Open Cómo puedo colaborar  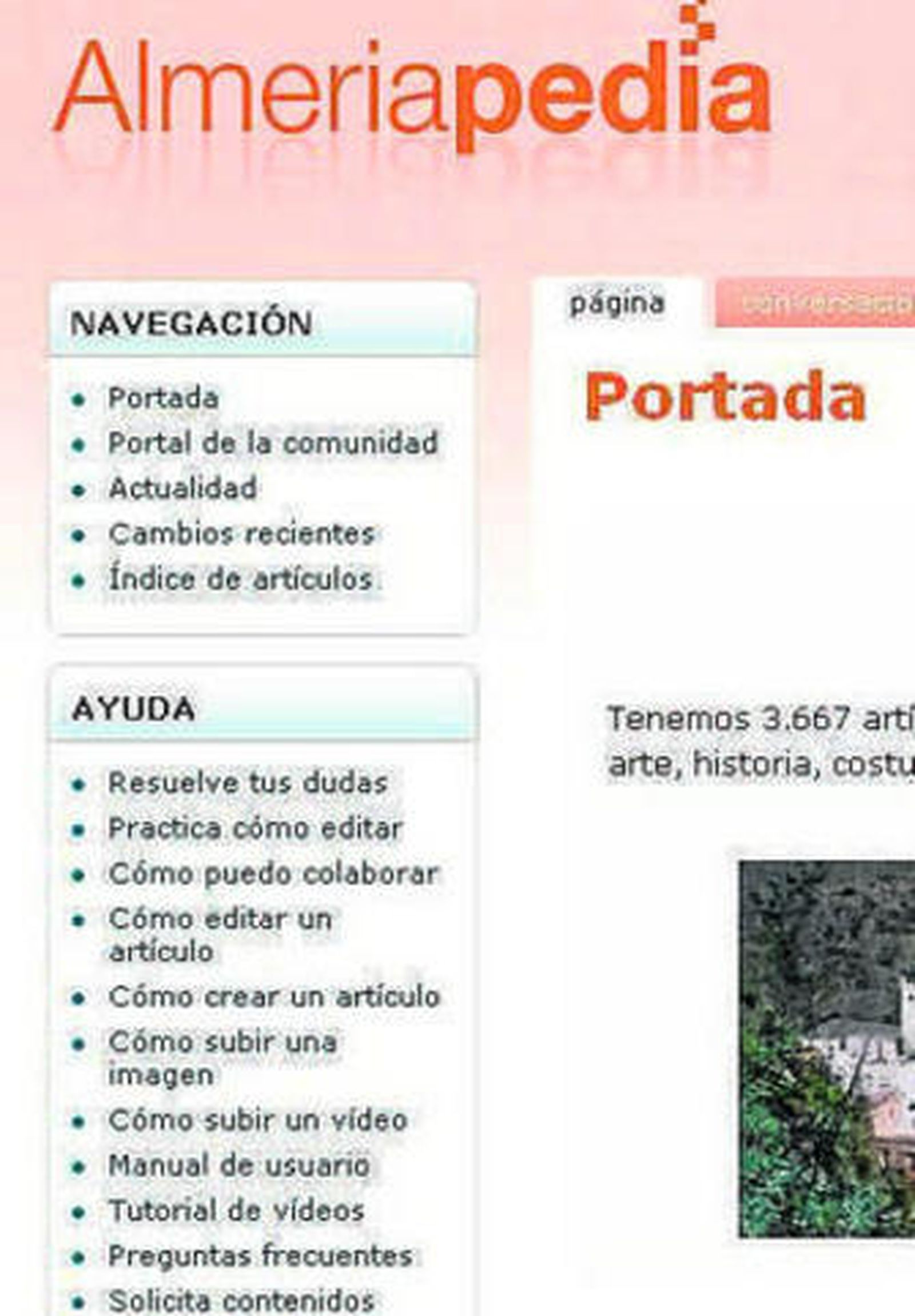pyautogui.click(x=273, y=874)
